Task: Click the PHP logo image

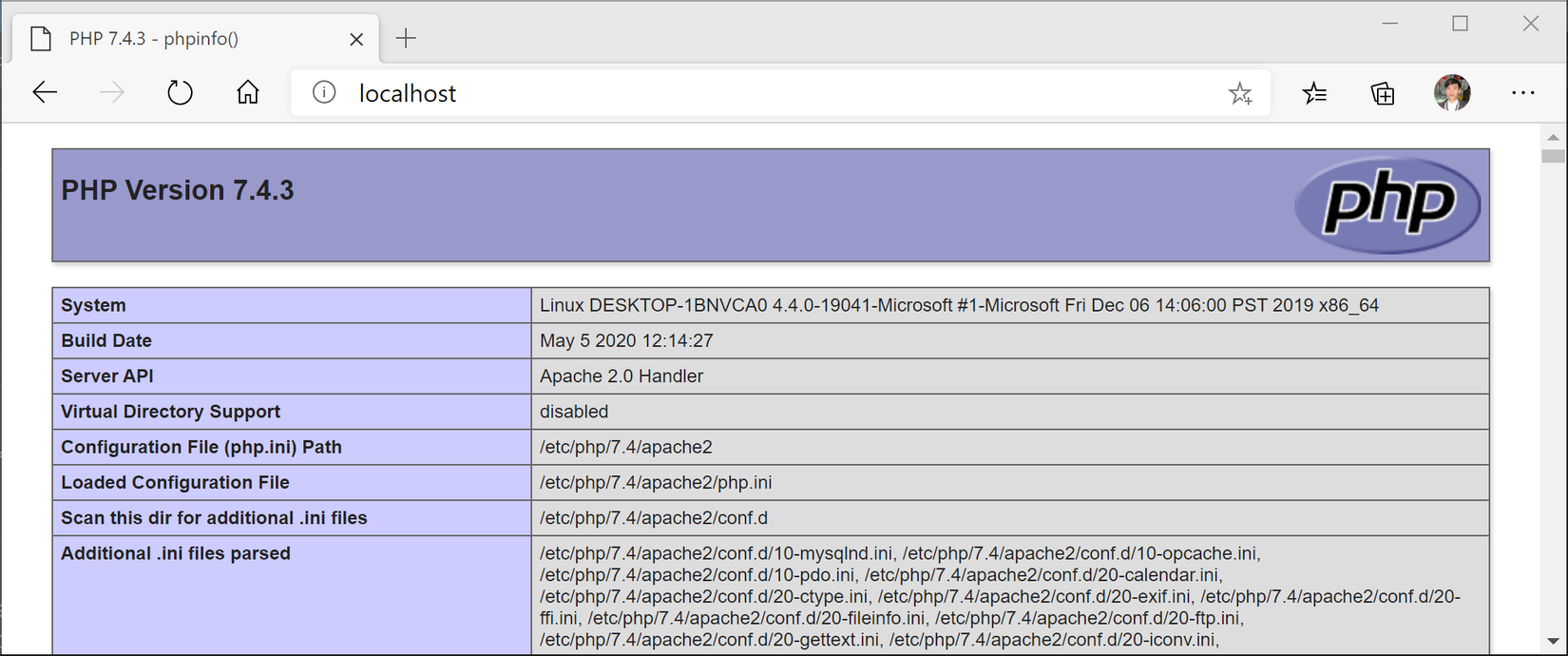Action: (1388, 204)
